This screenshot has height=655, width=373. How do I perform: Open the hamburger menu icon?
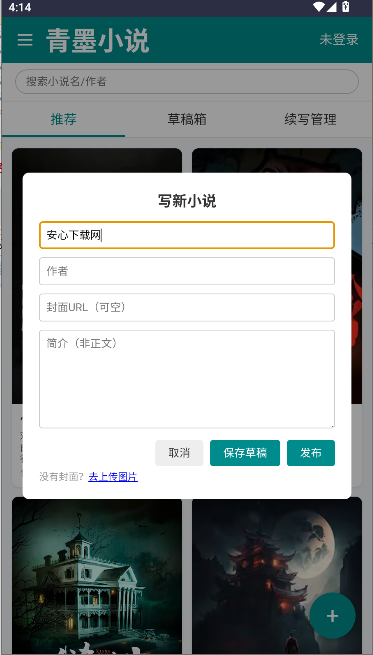[x=25, y=40]
